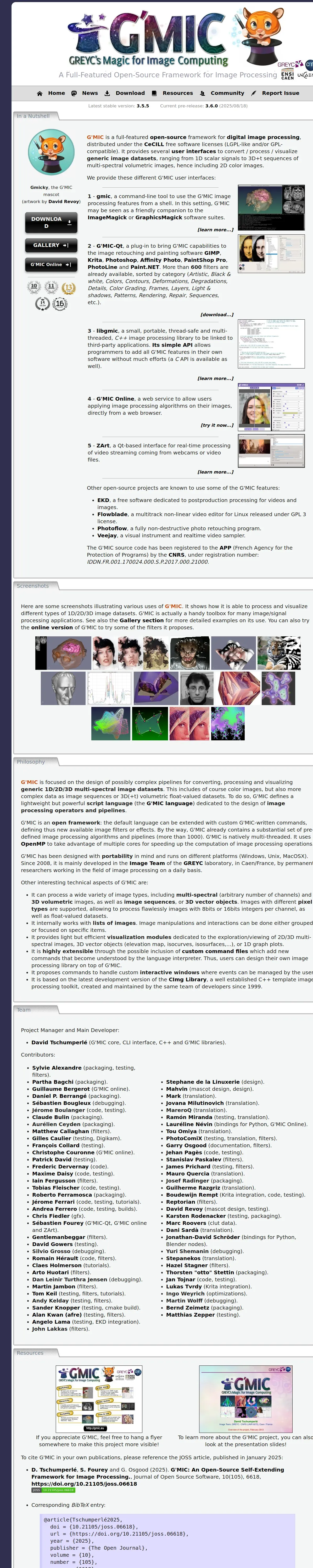Open the David Revoy artwork credit link

(64, 201)
